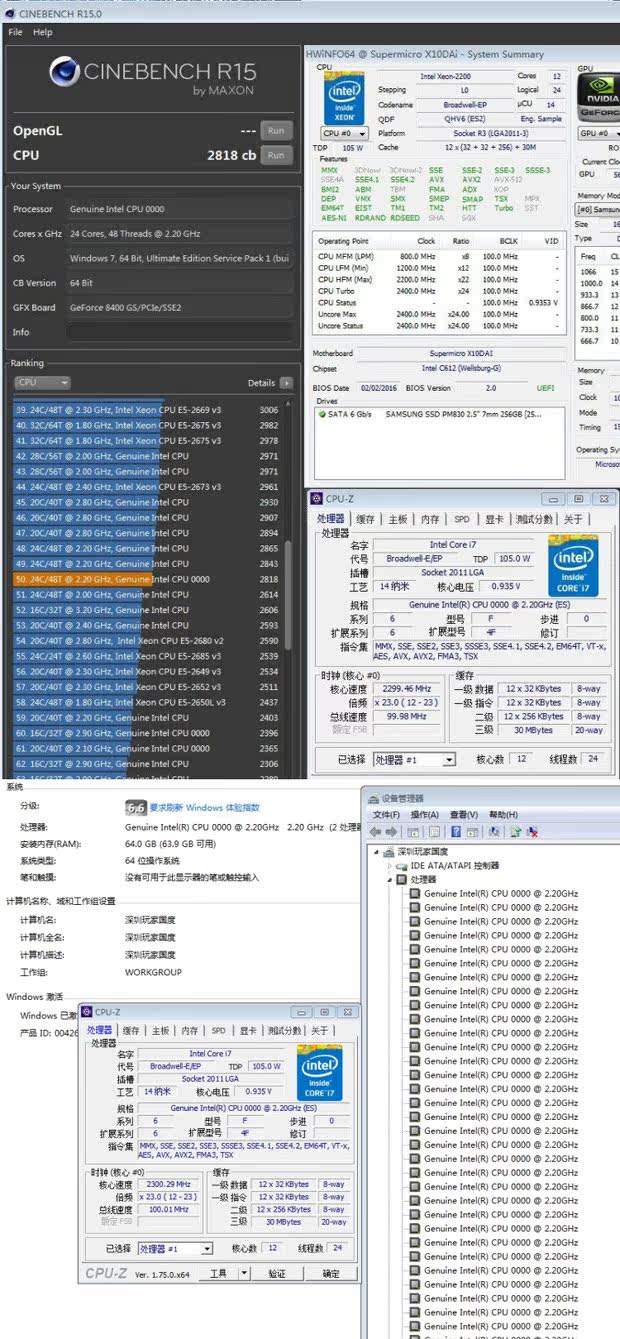
Task: Click Intel Core i7 logo in upper CPU-Z
Action: coord(573,566)
